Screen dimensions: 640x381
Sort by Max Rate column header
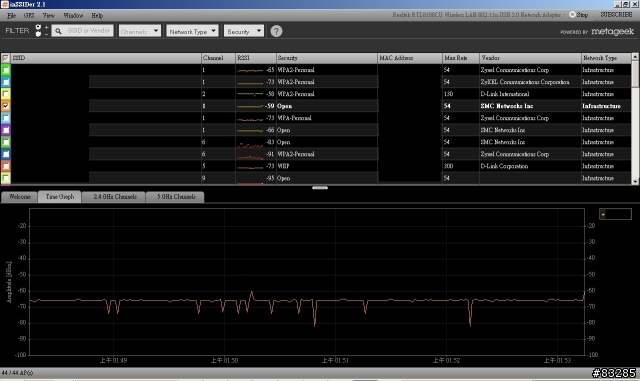[461, 58]
